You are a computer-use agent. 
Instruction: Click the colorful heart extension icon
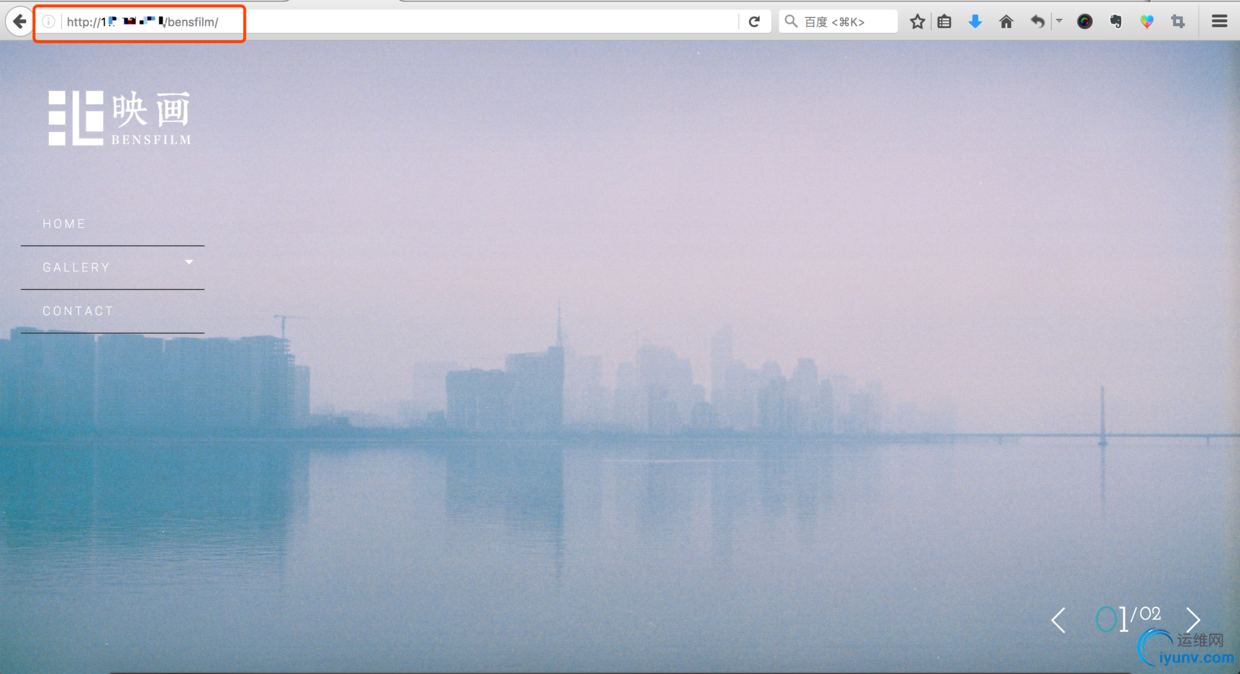point(1147,21)
